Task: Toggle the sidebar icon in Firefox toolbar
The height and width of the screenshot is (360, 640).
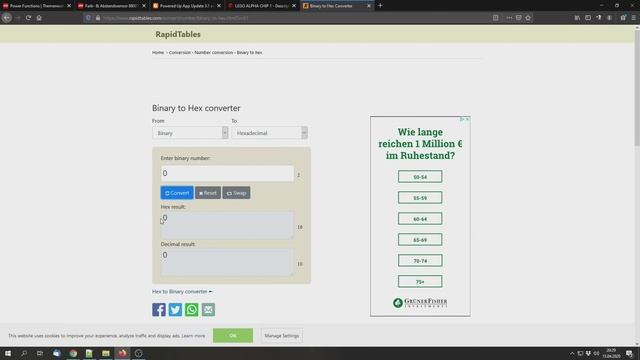Action: [x=588, y=18]
